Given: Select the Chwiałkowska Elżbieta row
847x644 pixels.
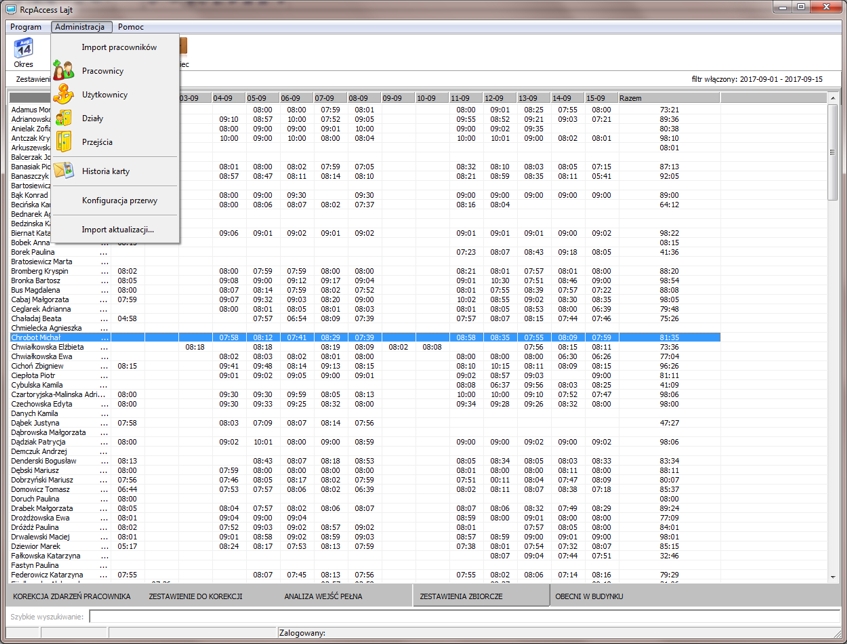Looking at the screenshot, I should (47, 347).
